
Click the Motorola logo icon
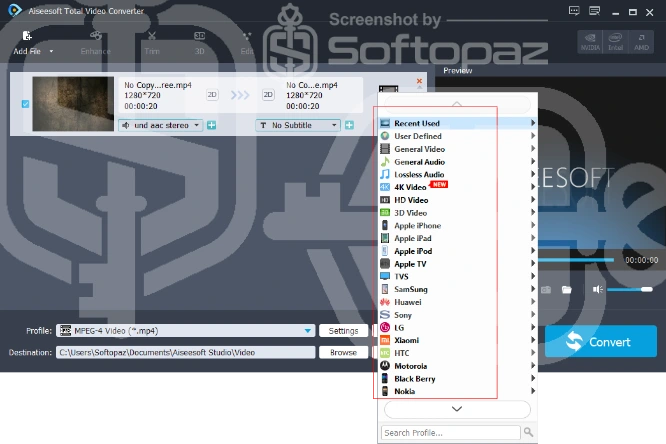385,366
